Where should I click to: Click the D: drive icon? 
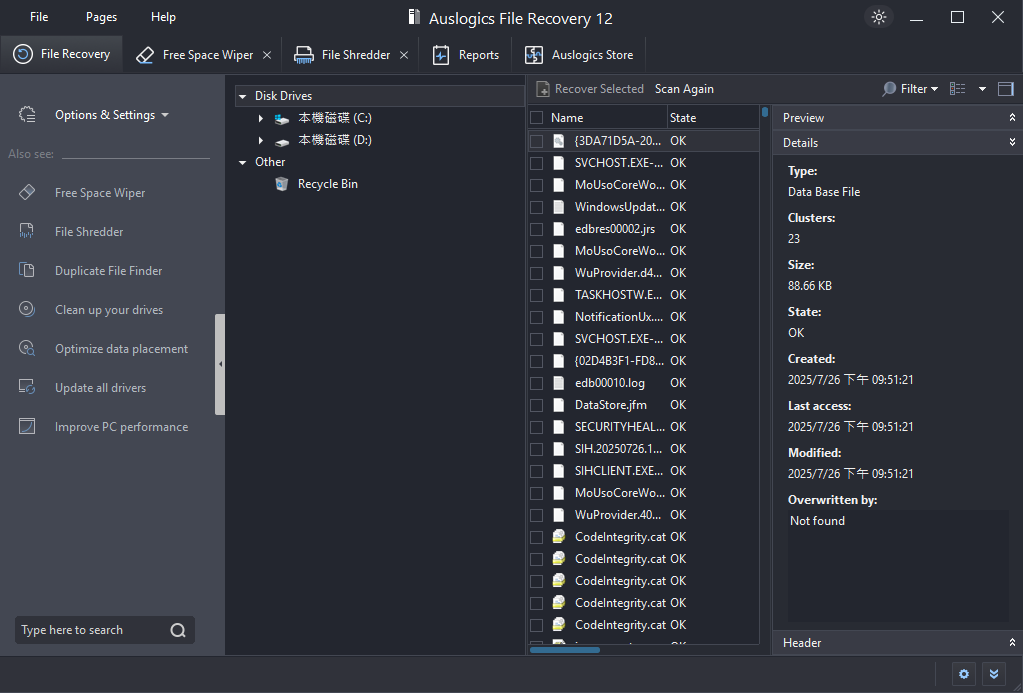tap(282, 142)
